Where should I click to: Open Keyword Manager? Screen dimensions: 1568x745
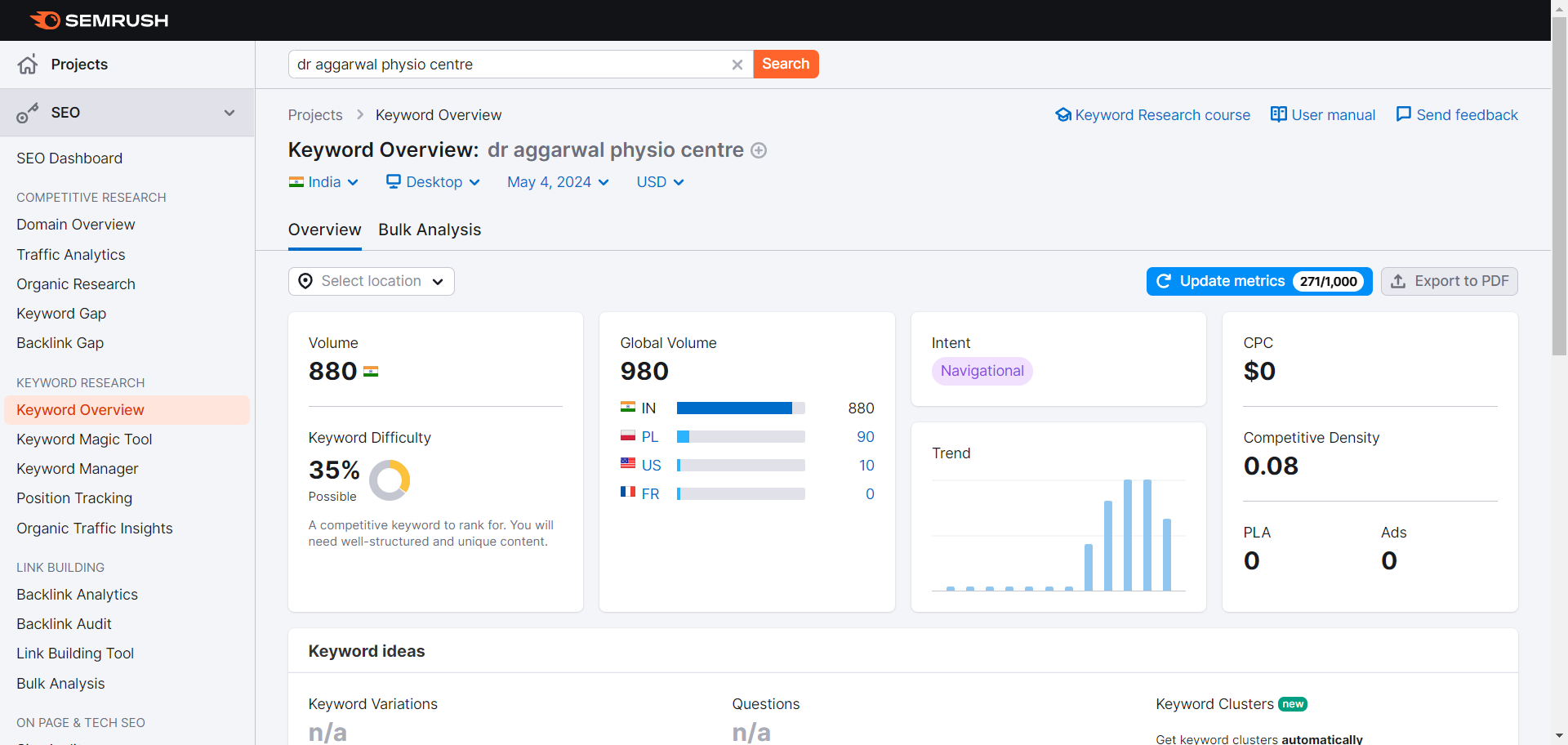point(78,469)
